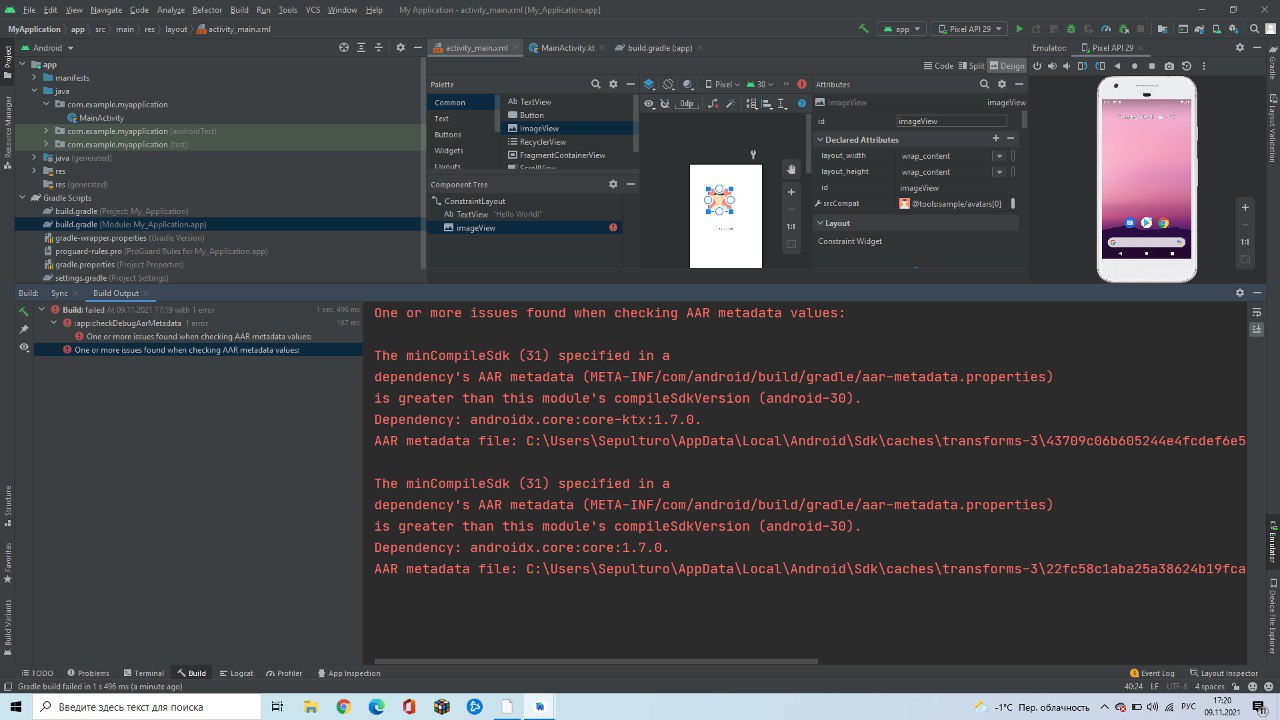Screen dimensions: 1280x720
Task: Add a declared attribute with plus icon
Action: pos(995,139)
